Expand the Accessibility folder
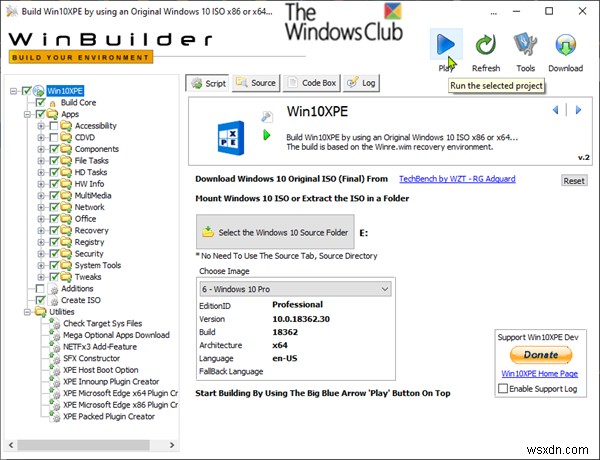 click(41, 126)
